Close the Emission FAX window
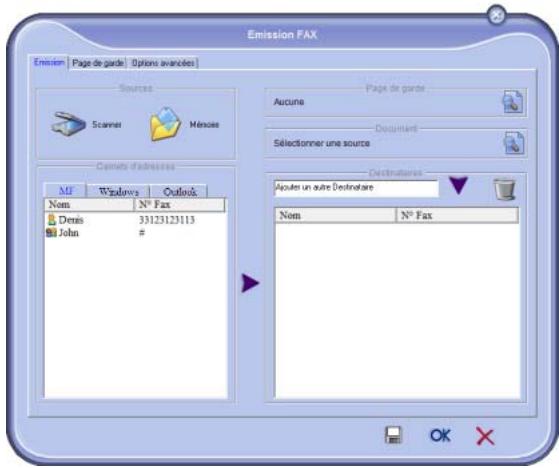This screenshot has height=468, width=559. point(496,15)
